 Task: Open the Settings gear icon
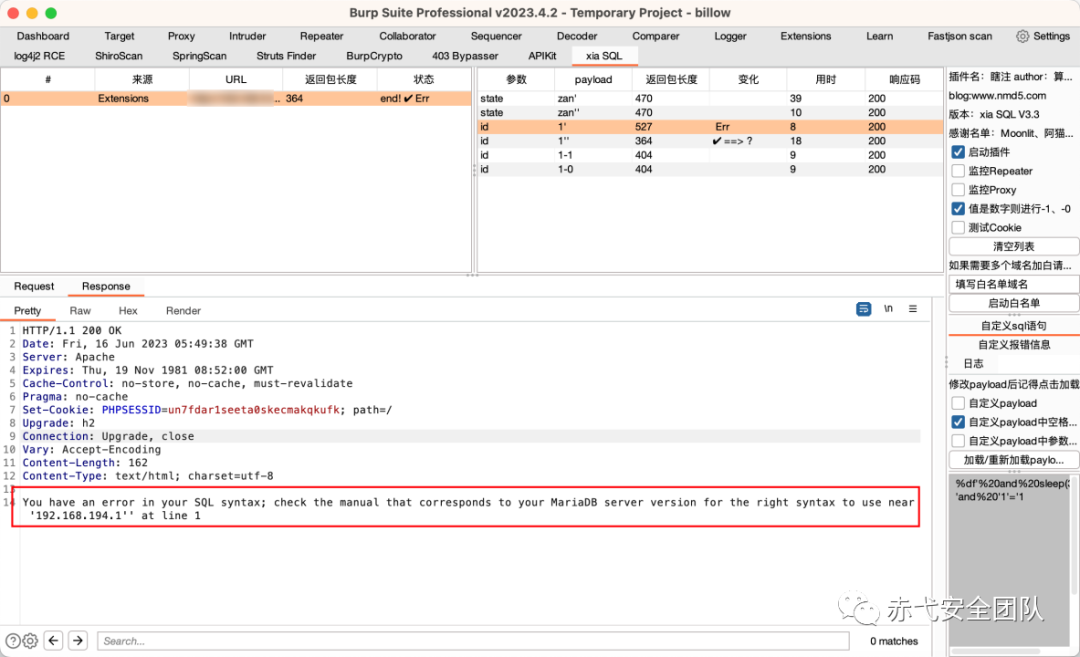[x=1023, y=36]
